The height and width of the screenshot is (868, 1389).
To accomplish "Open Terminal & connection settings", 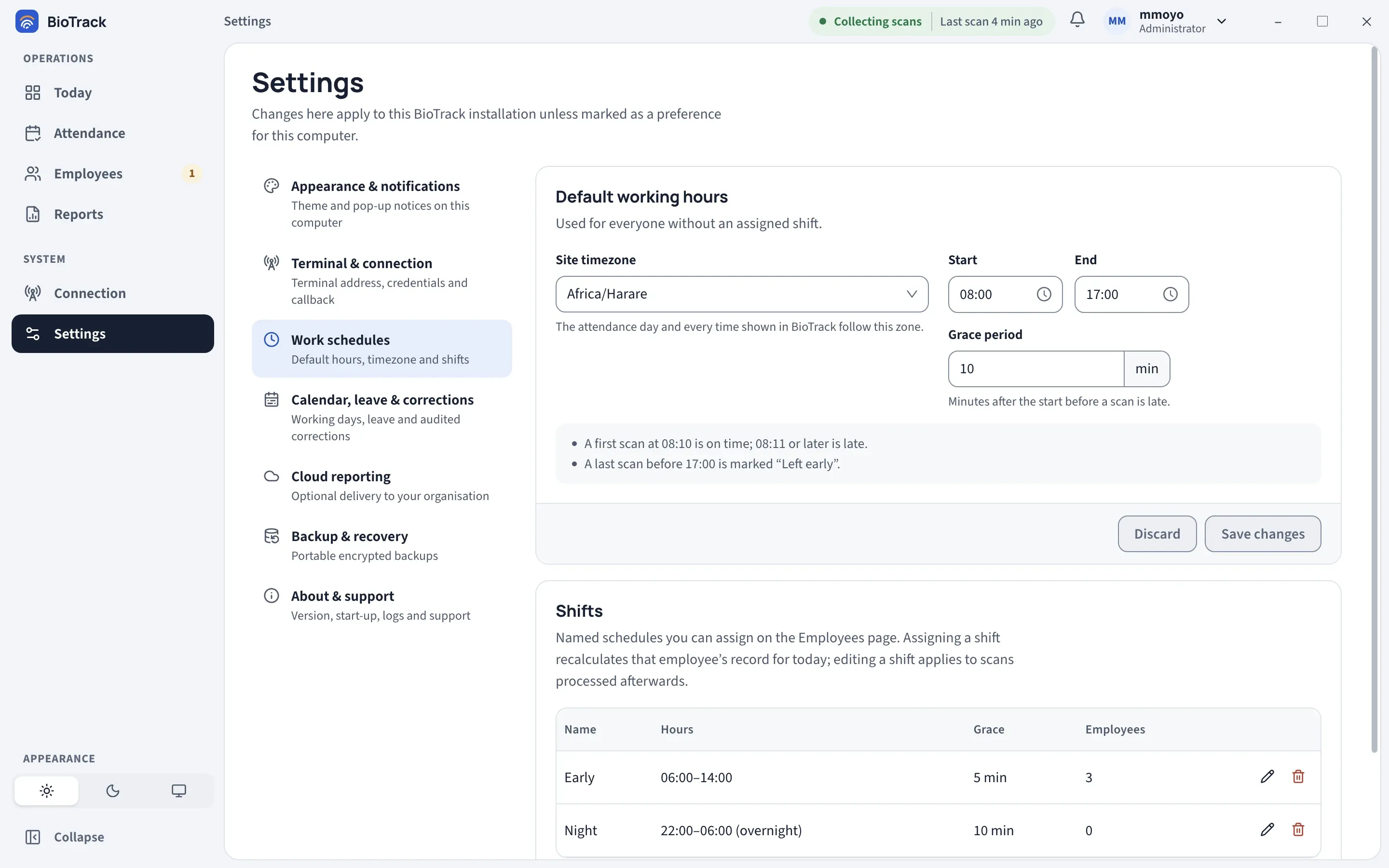I will [381, 281].
